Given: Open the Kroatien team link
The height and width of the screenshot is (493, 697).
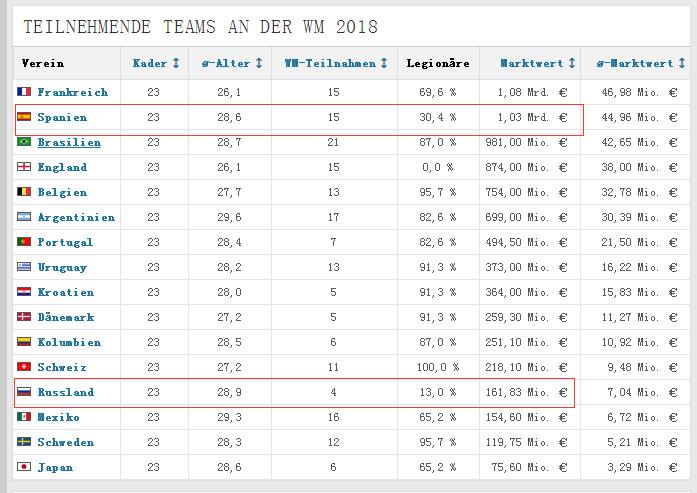Looking at the screenshot, I should tap(65, 292).
